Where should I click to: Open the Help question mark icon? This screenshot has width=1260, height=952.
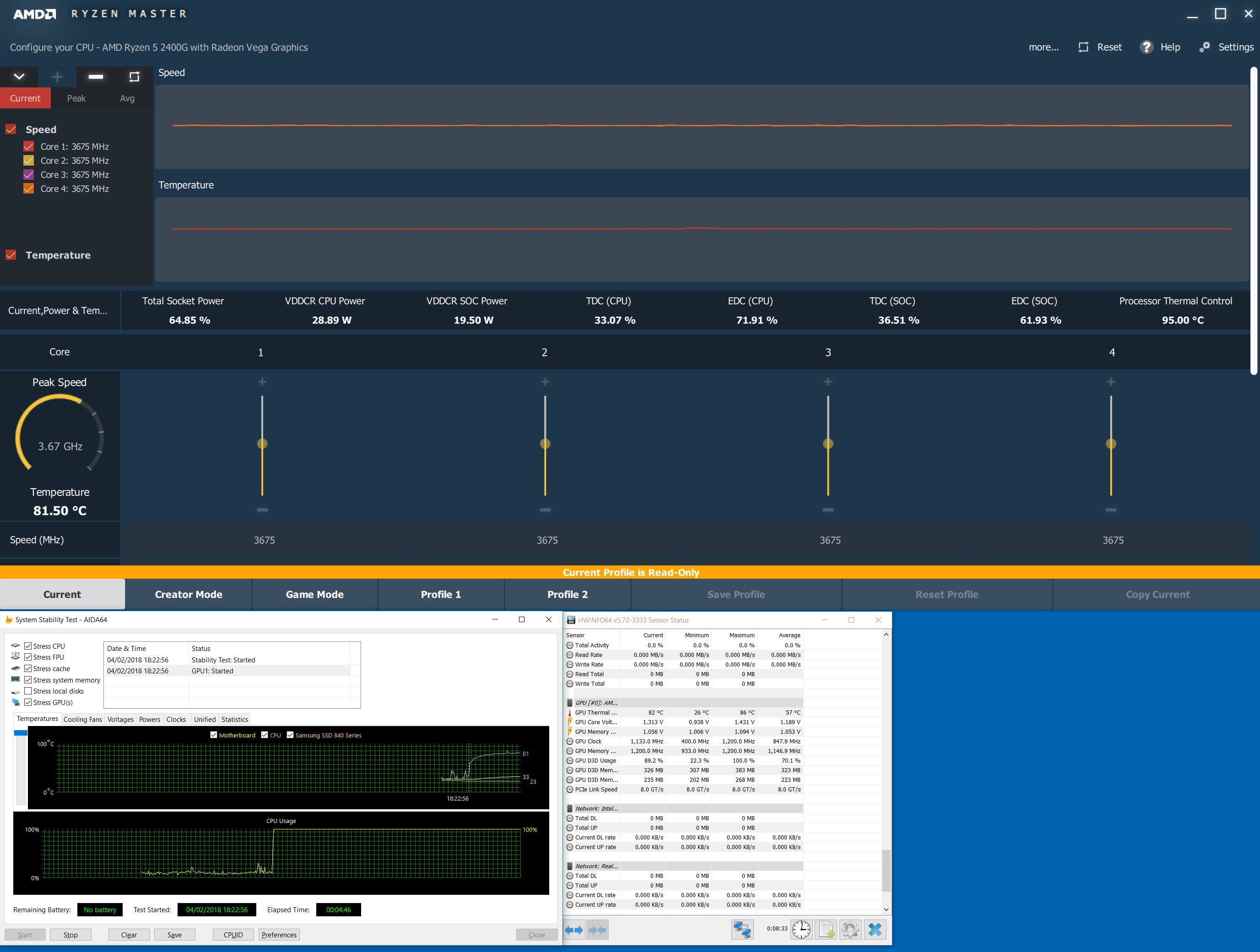pyautogui.click(x=1146, y=47)
